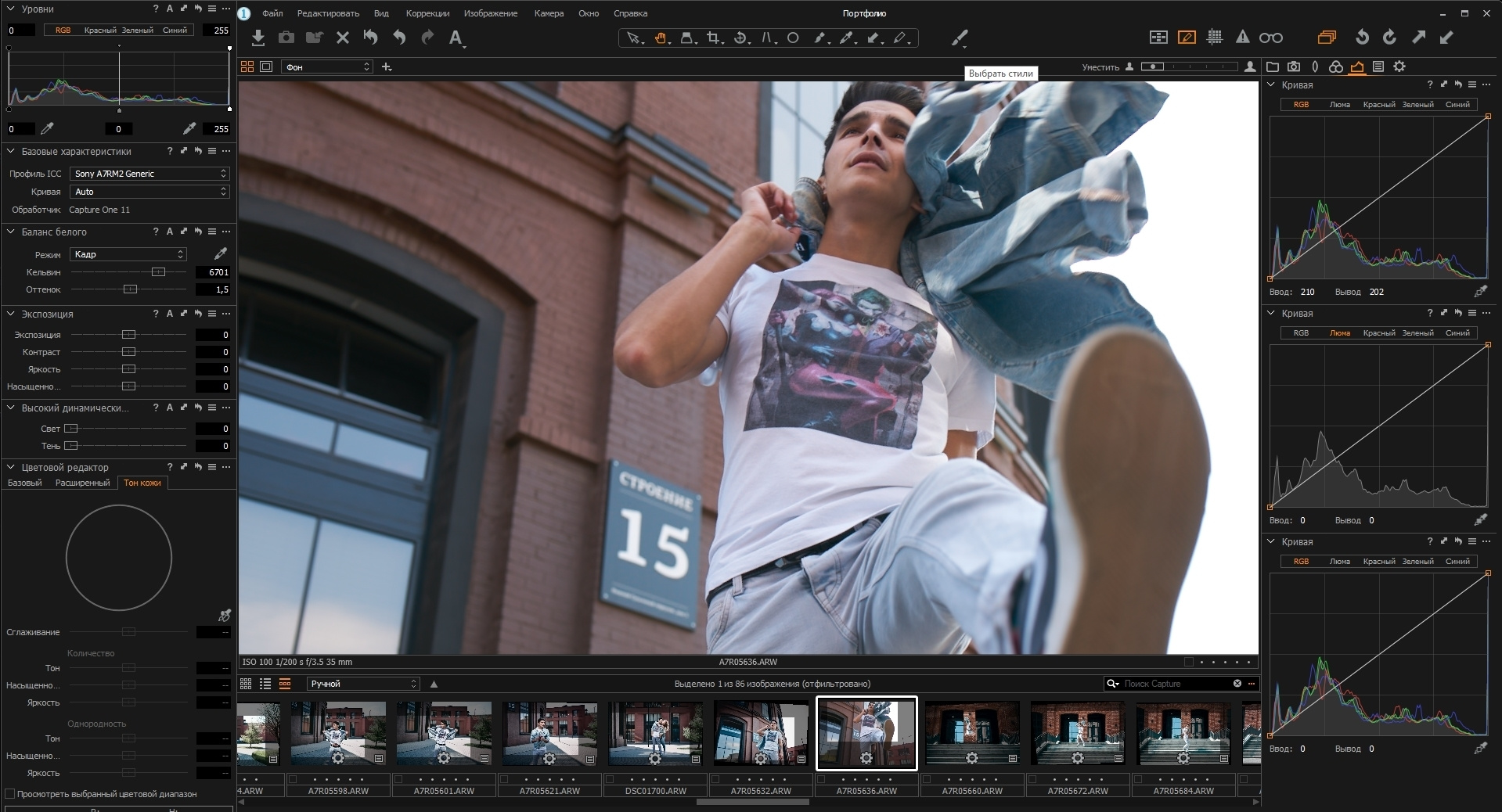Select the Crop tool in cursor toolbar
The width and height of the screenshot is (1502, 812).
coord(713,38)
